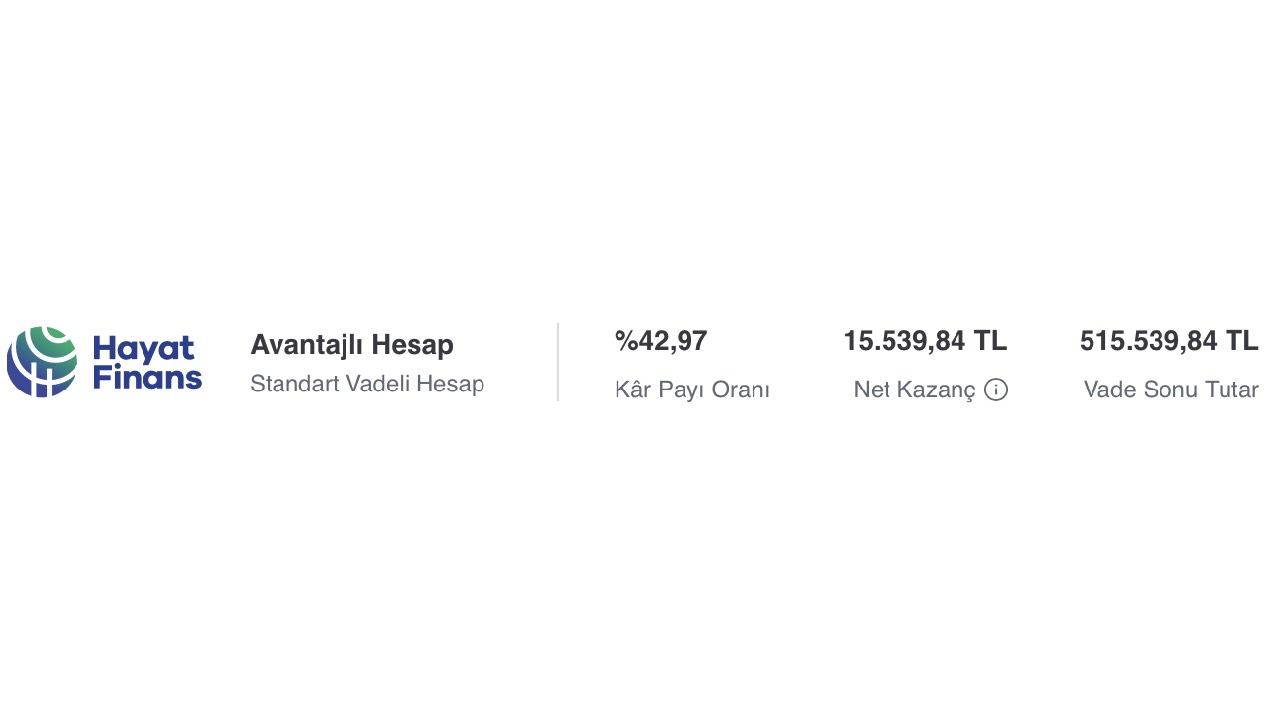Image resolution: width=1280 pixels, height=720 pixels.
Task: Select the 15.539,84 TL net gain amount
Action: click(925, 342)
